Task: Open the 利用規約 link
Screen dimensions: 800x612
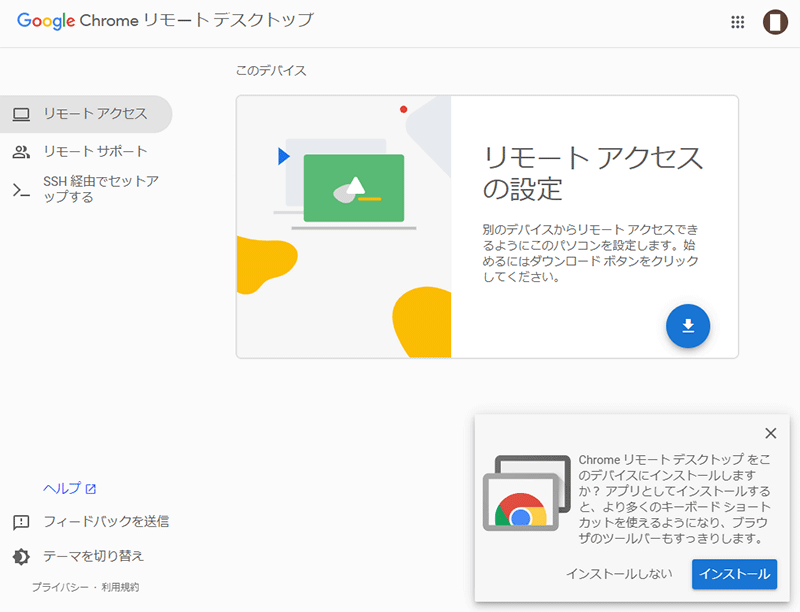Action: click(120, 587)
